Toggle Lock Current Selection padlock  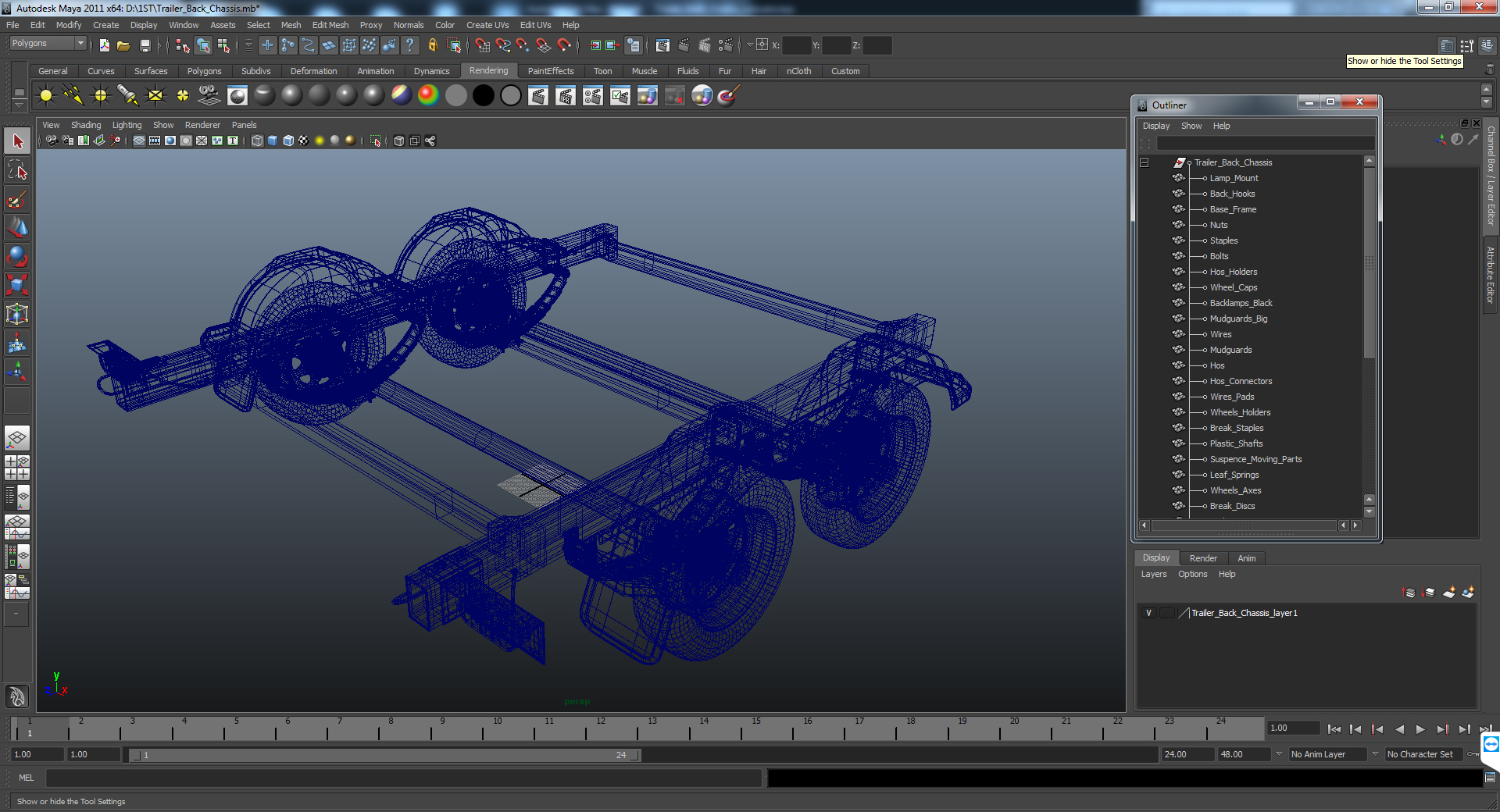point(432,45)
